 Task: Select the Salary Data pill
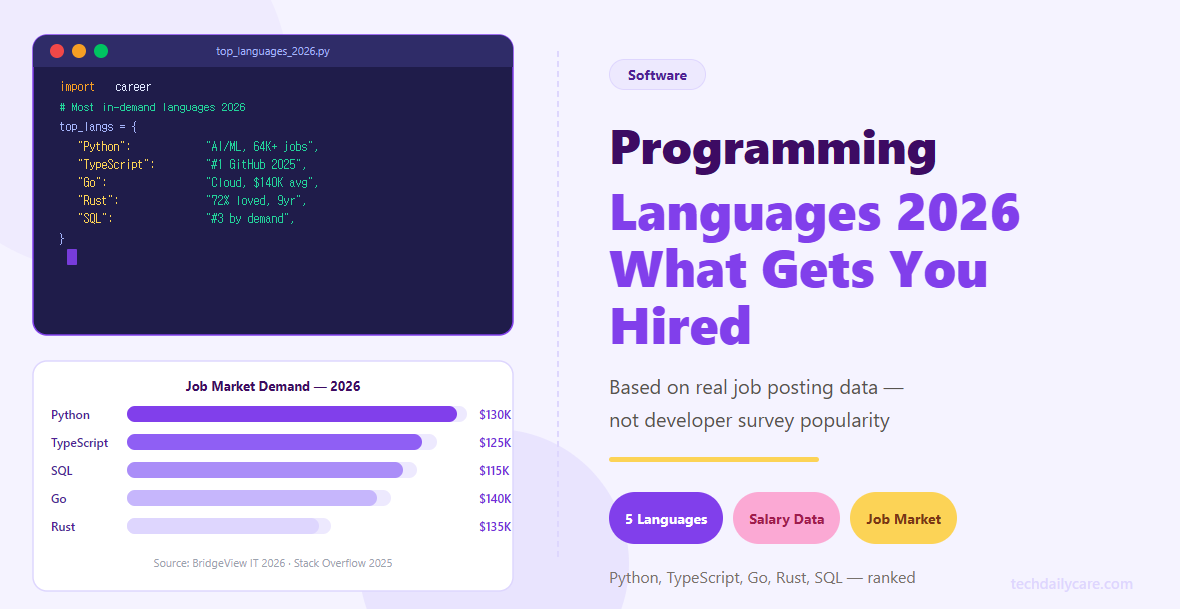[786, 518]
